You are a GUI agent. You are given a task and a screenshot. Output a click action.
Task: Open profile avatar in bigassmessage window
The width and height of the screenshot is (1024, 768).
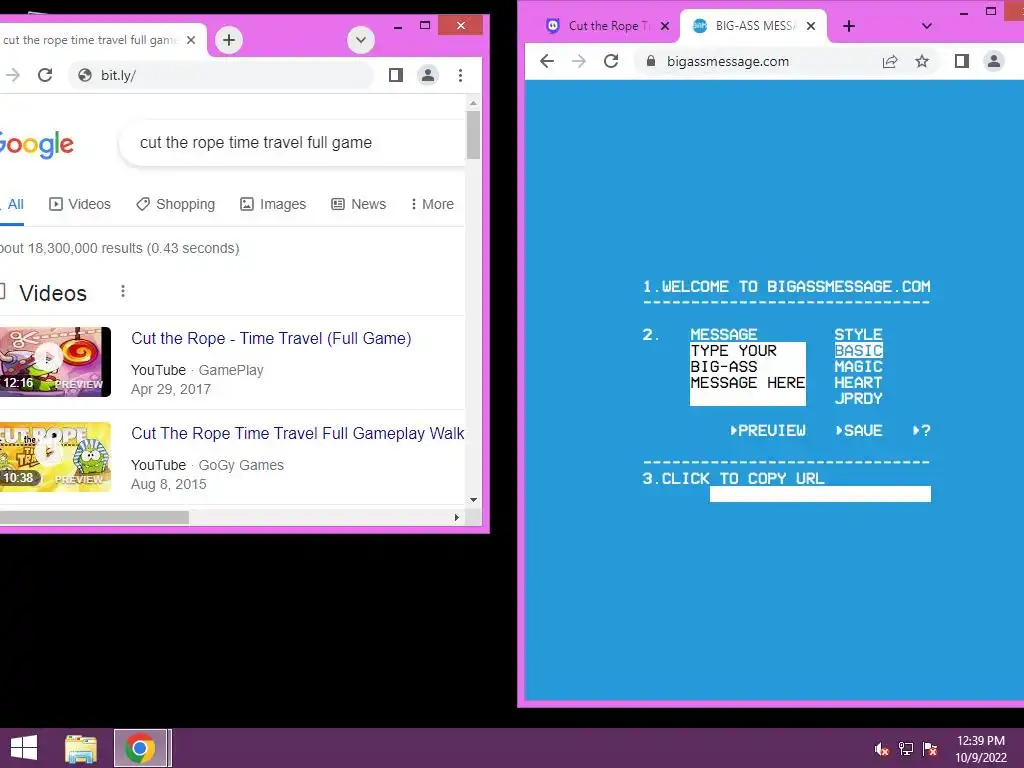[993, 61]
